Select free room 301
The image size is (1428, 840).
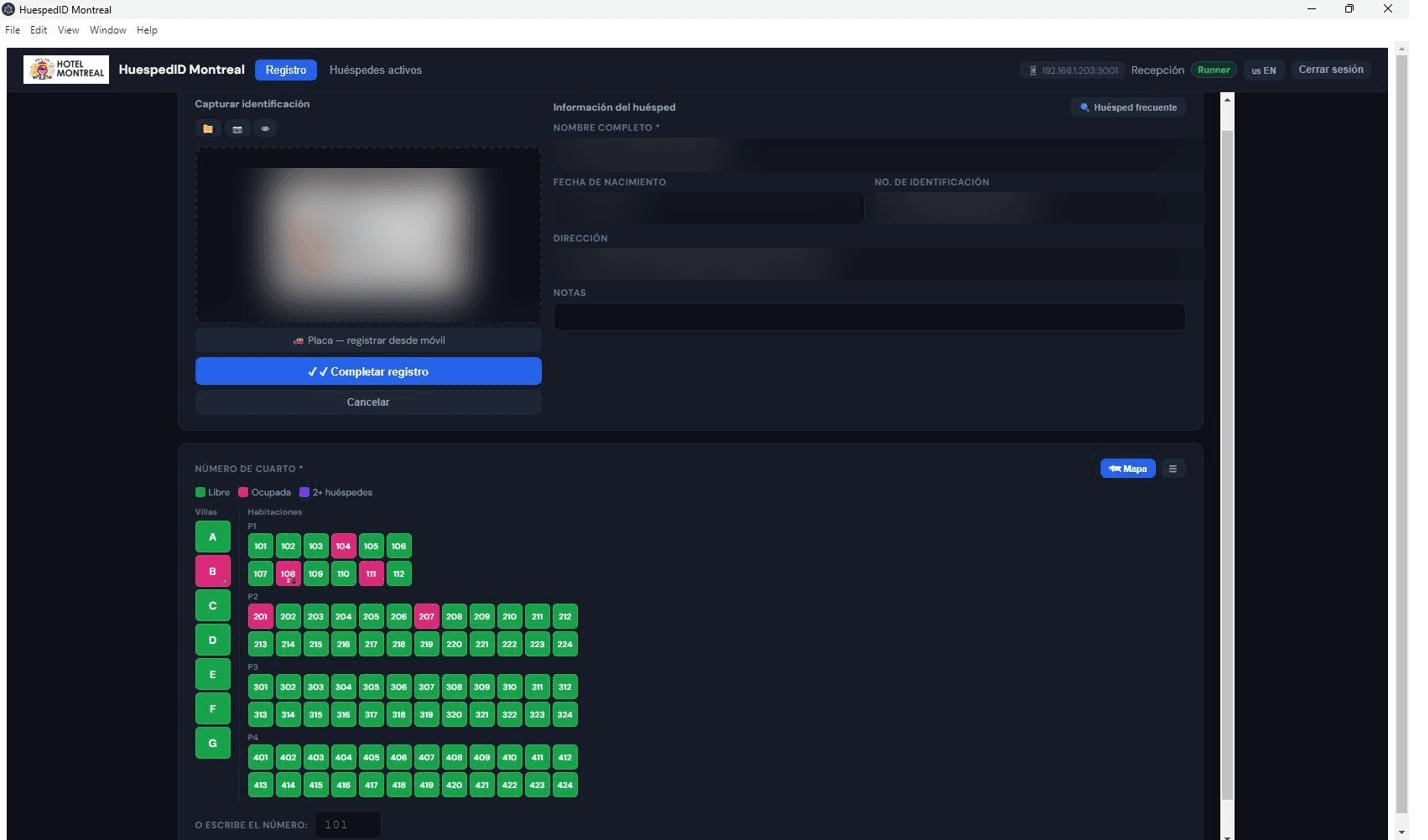pyautogui.click(x=261, y=687)
